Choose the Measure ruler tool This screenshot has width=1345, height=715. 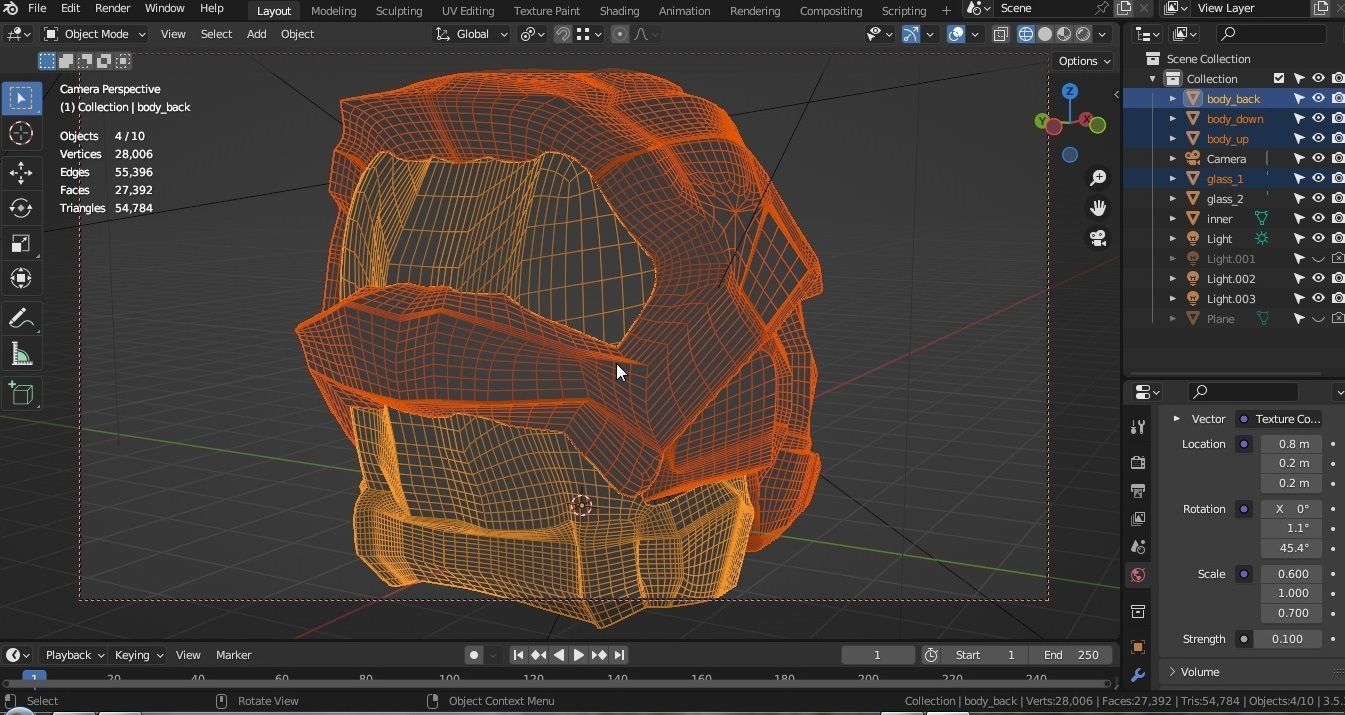coord(21,354)
